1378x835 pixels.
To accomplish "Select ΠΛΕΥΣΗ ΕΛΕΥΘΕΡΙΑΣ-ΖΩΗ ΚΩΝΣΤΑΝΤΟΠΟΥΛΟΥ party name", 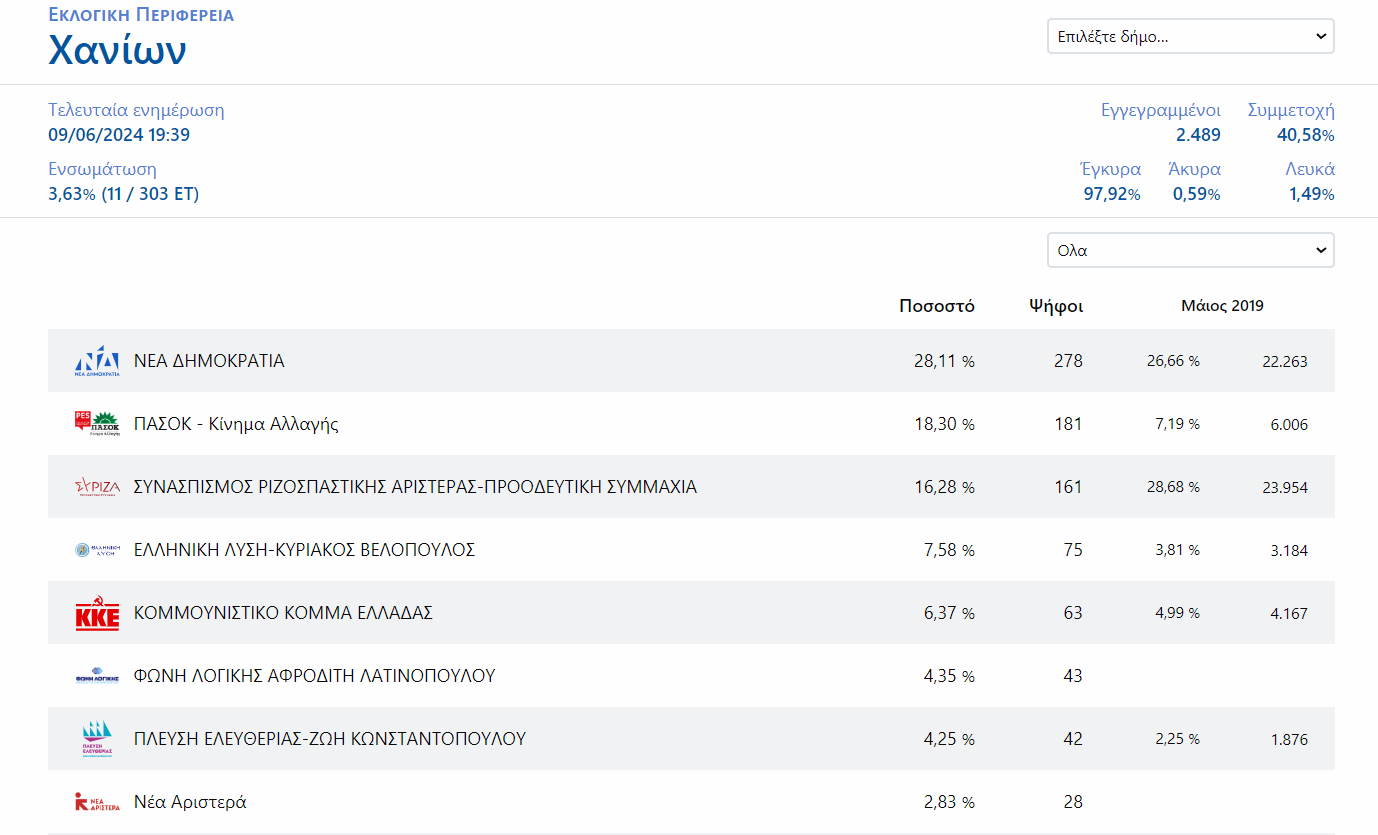I will [330, 739].
